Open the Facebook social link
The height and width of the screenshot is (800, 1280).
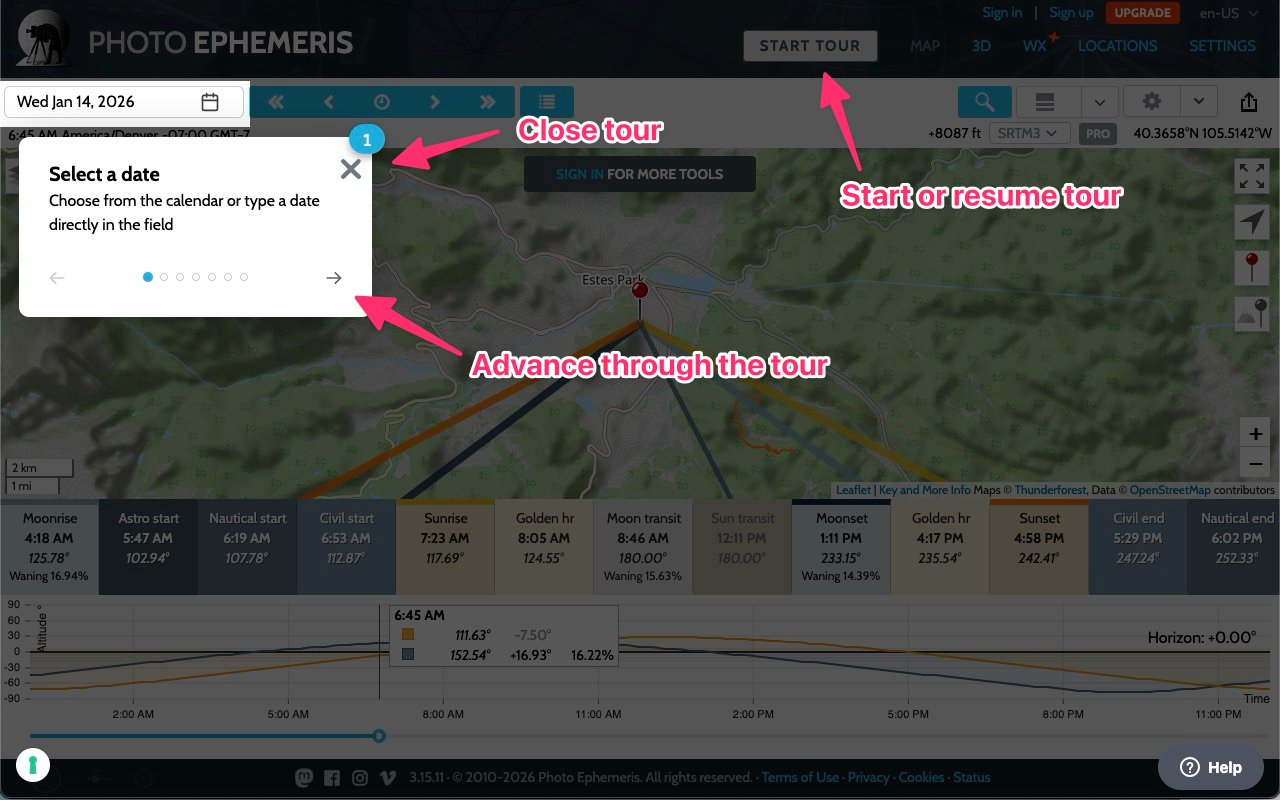pos(332,777)
